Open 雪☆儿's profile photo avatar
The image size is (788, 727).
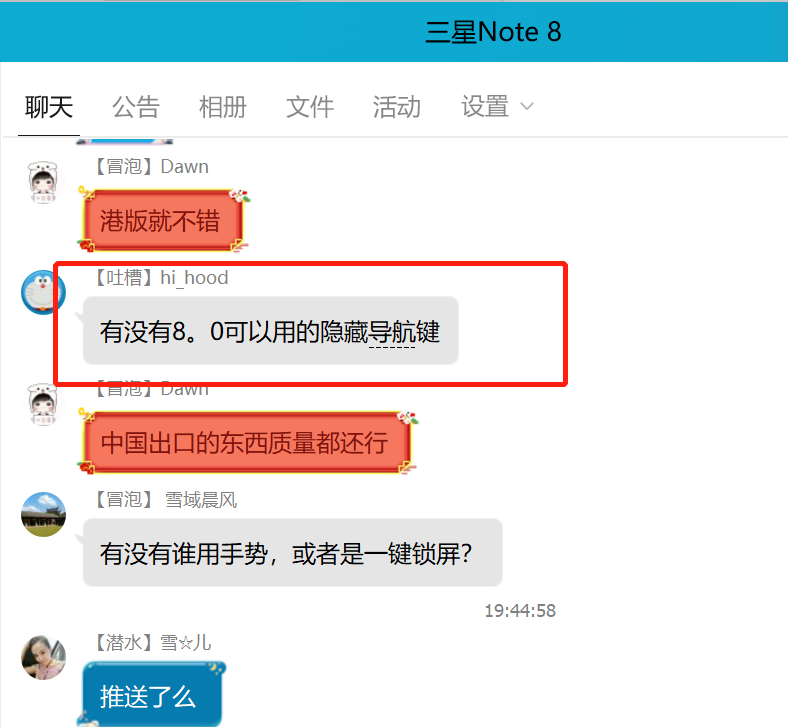click(43, 658)
